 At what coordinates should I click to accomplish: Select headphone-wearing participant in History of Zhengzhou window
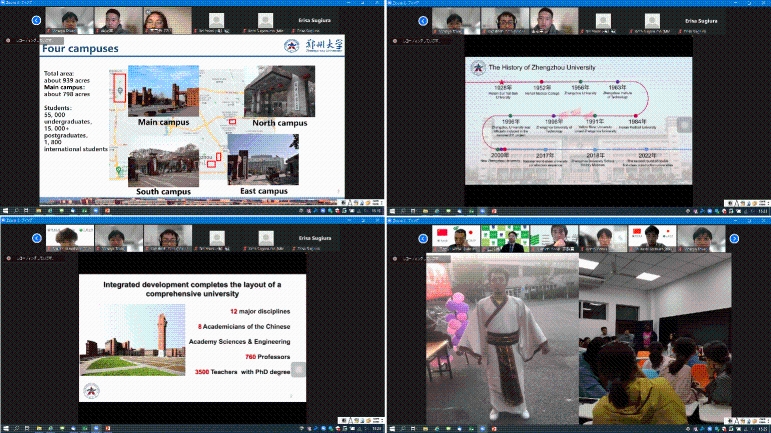pos(505,21)
